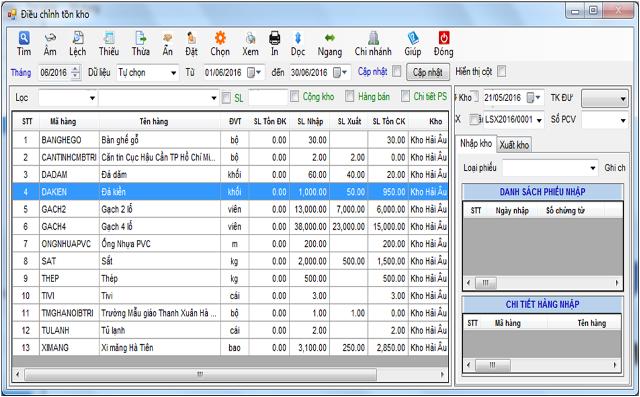Viewport: 640px width, 397px height.
Task: Open the TK ĐƯ dropdown
Action: (x=605, y=98)
